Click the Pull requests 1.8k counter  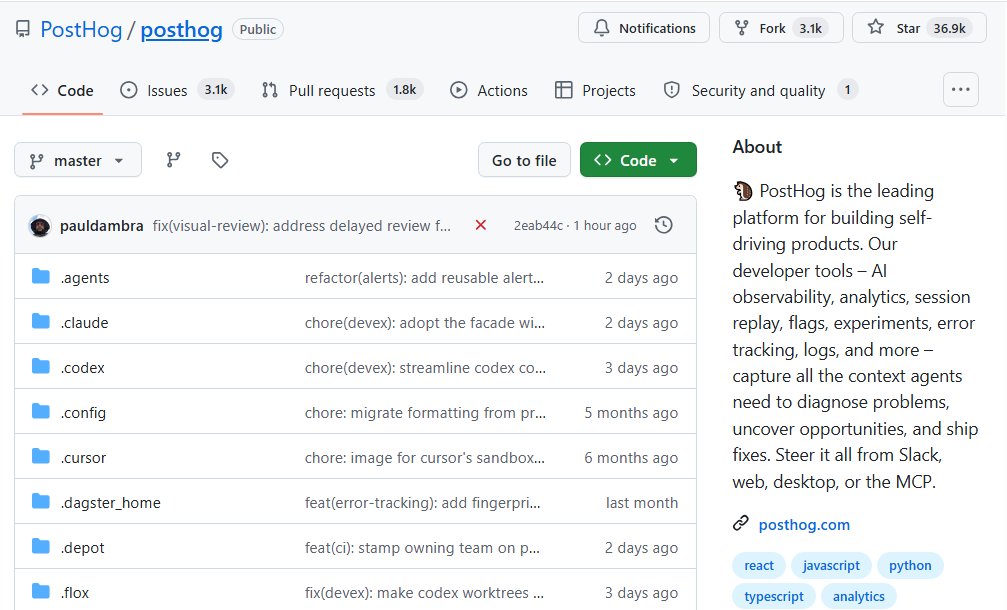(405, 90)
